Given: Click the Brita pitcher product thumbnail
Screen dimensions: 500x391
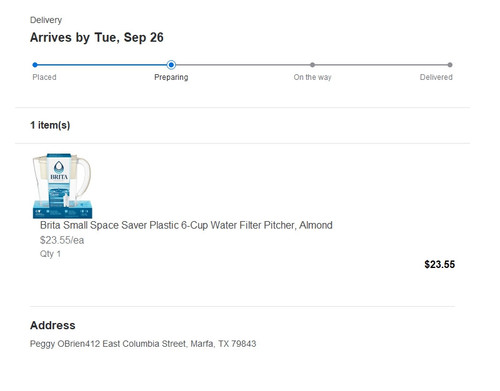Looking at the screenshot, I should [62, 186].
